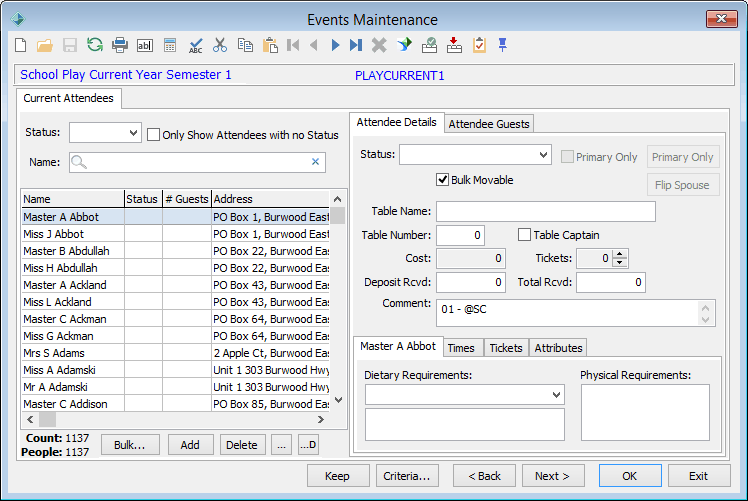
Task: Open the Tickets tab
Action: pos(506,348)
